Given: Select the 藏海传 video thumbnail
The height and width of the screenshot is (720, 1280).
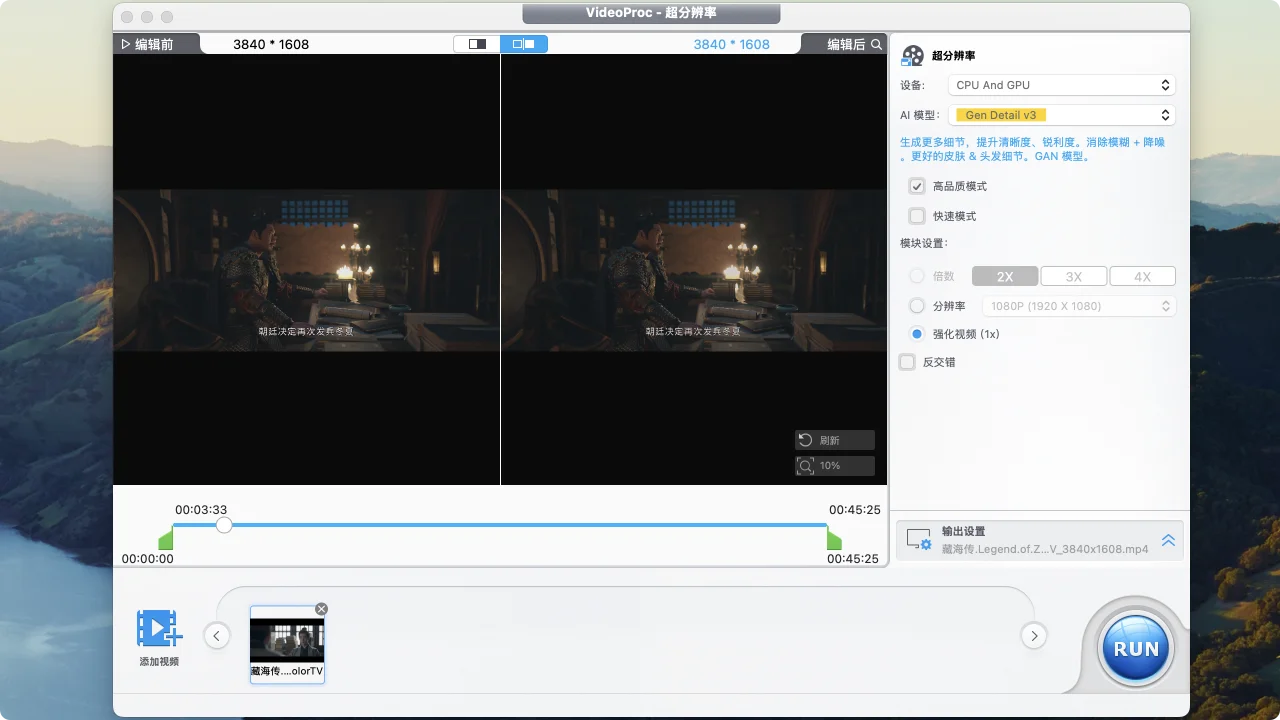Looking at the screenshot, I should (x=287, y=645).
